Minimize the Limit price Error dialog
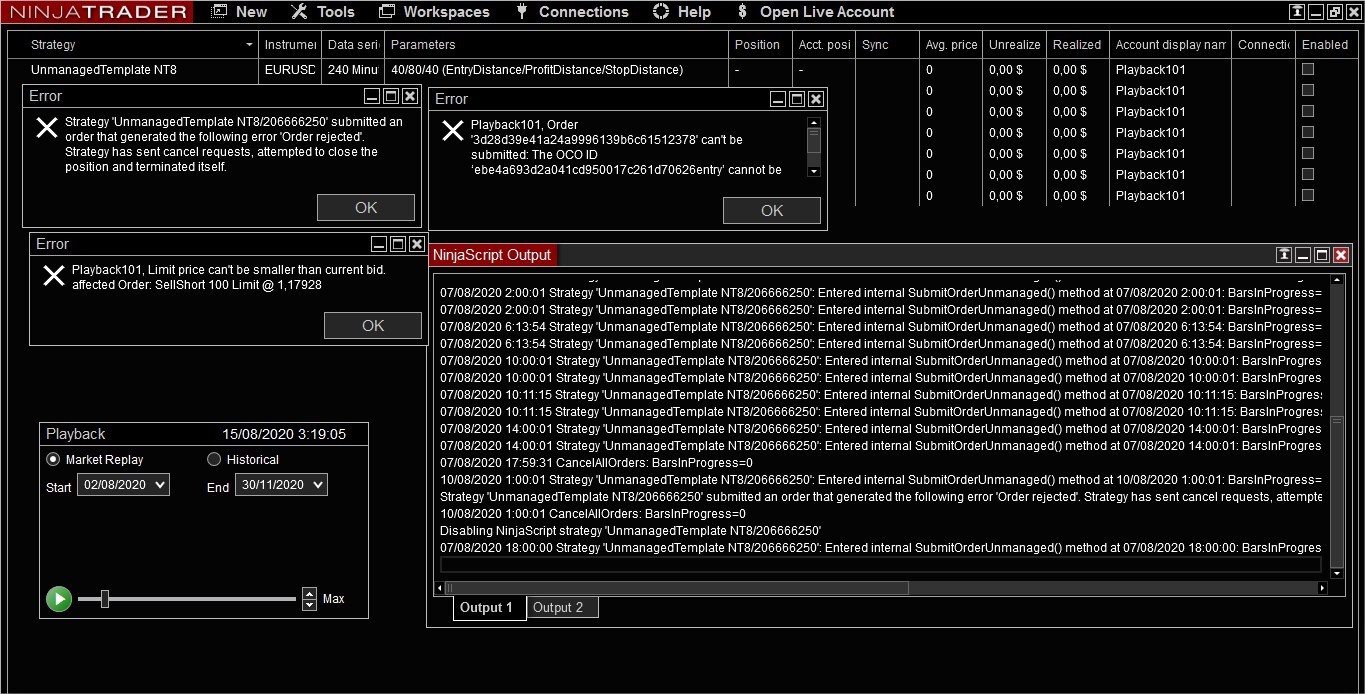1365x694 pixels. [x=379, y=244]
